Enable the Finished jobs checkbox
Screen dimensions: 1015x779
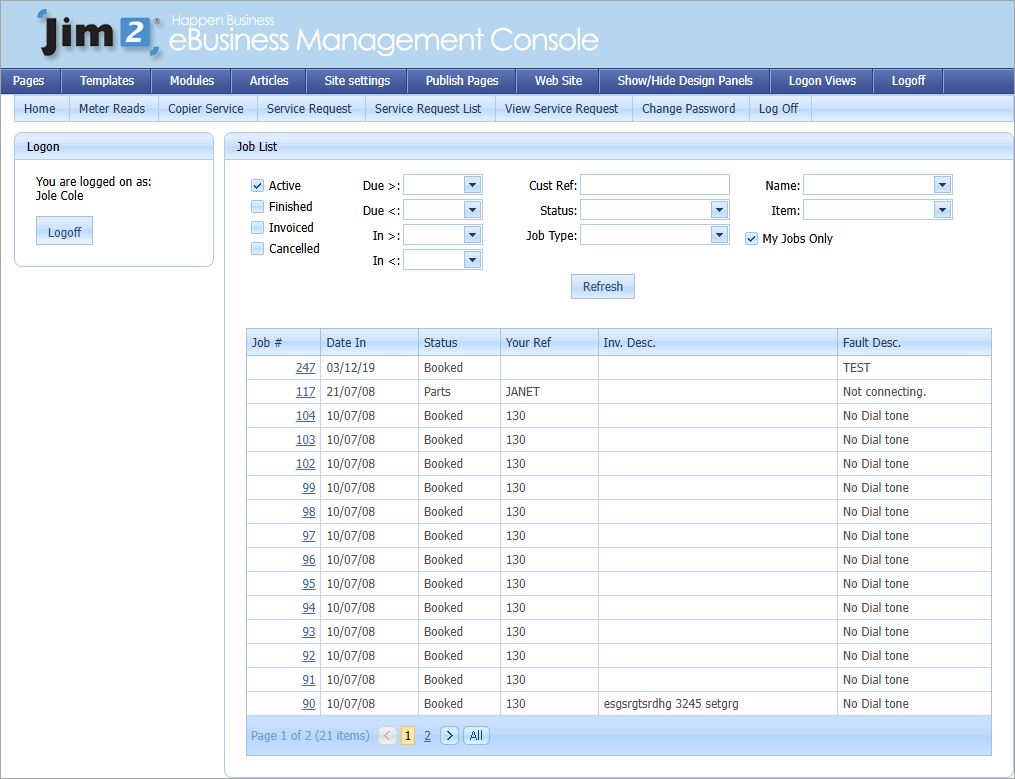257,207
